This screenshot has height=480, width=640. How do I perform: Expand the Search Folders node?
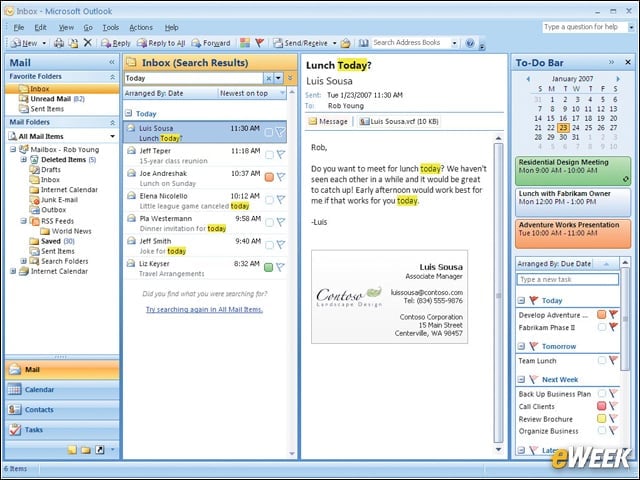click(24, 261)
